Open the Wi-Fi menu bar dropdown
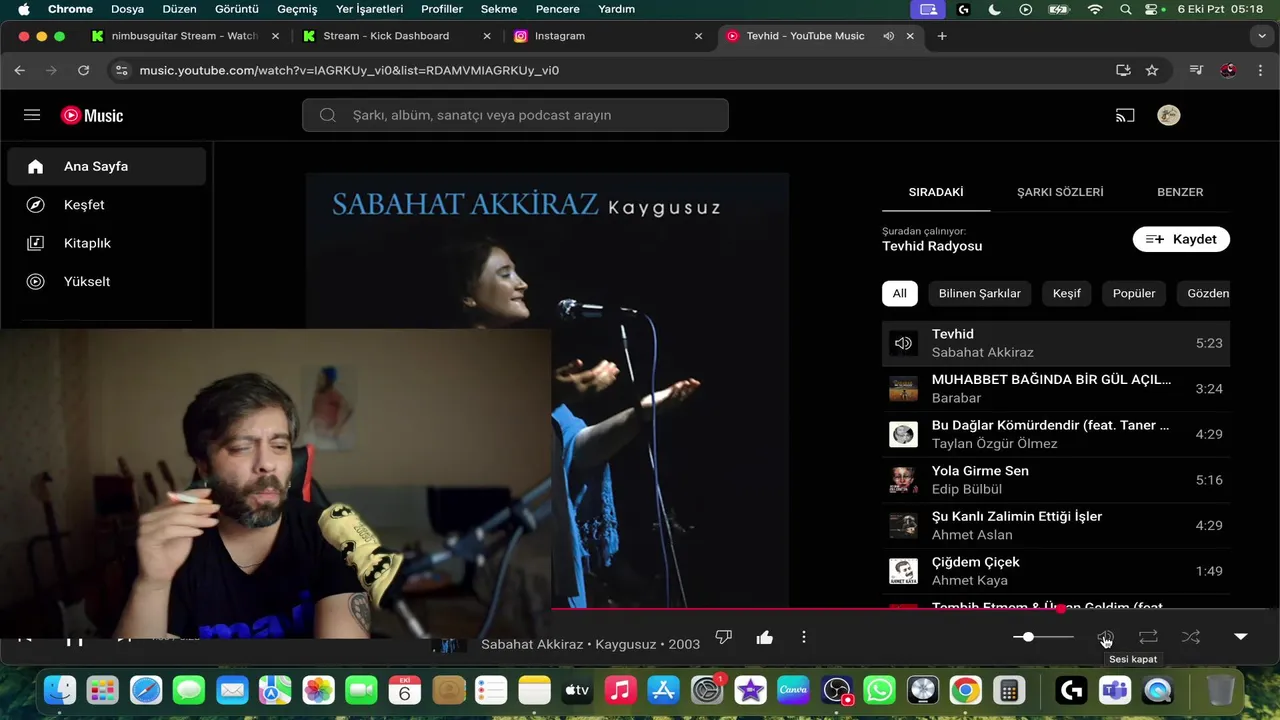This screenshot has height=720, width=1280. click(1095, 9)
